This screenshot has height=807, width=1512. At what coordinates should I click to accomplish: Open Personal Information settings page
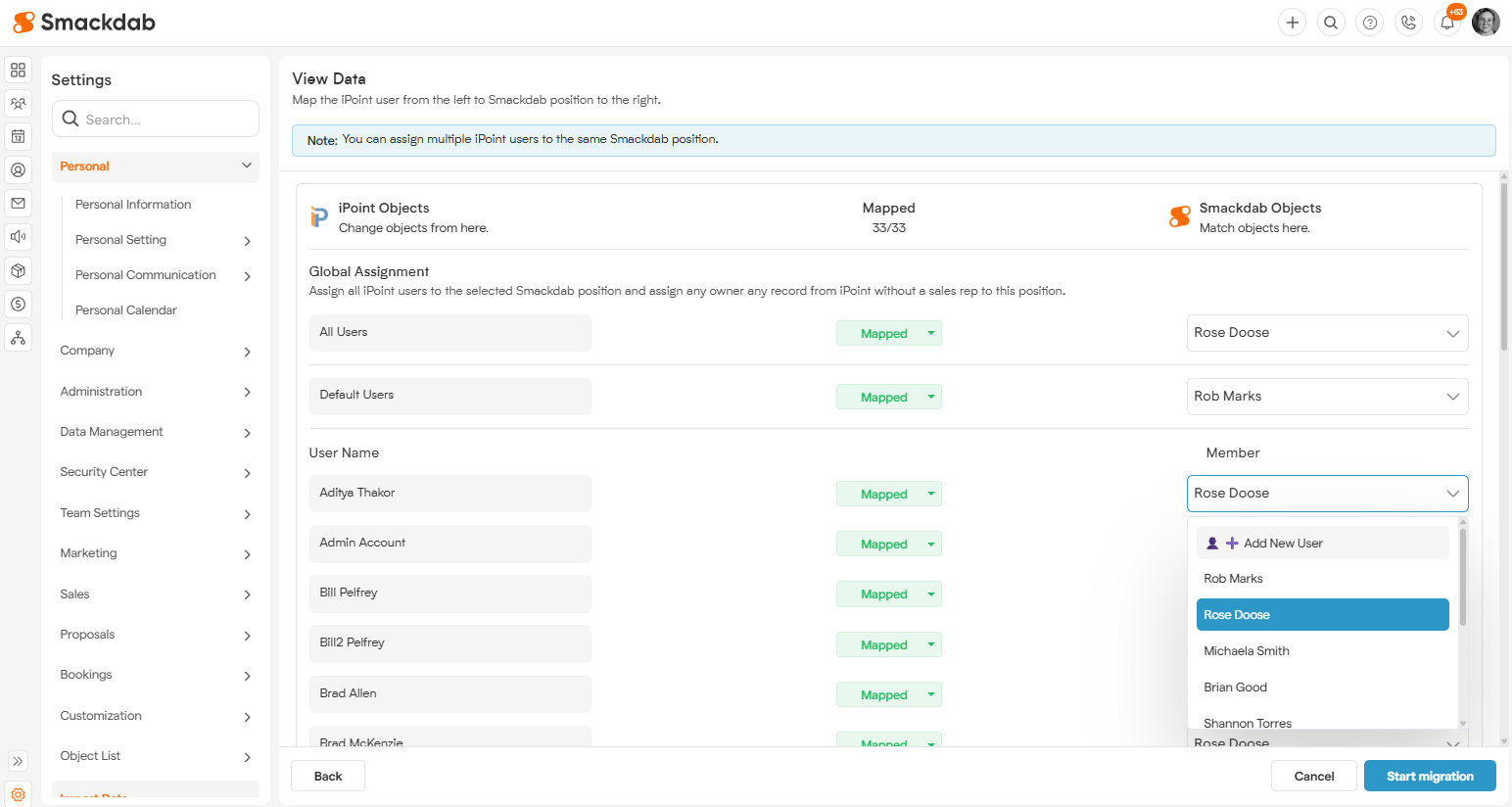coord(133,205)
